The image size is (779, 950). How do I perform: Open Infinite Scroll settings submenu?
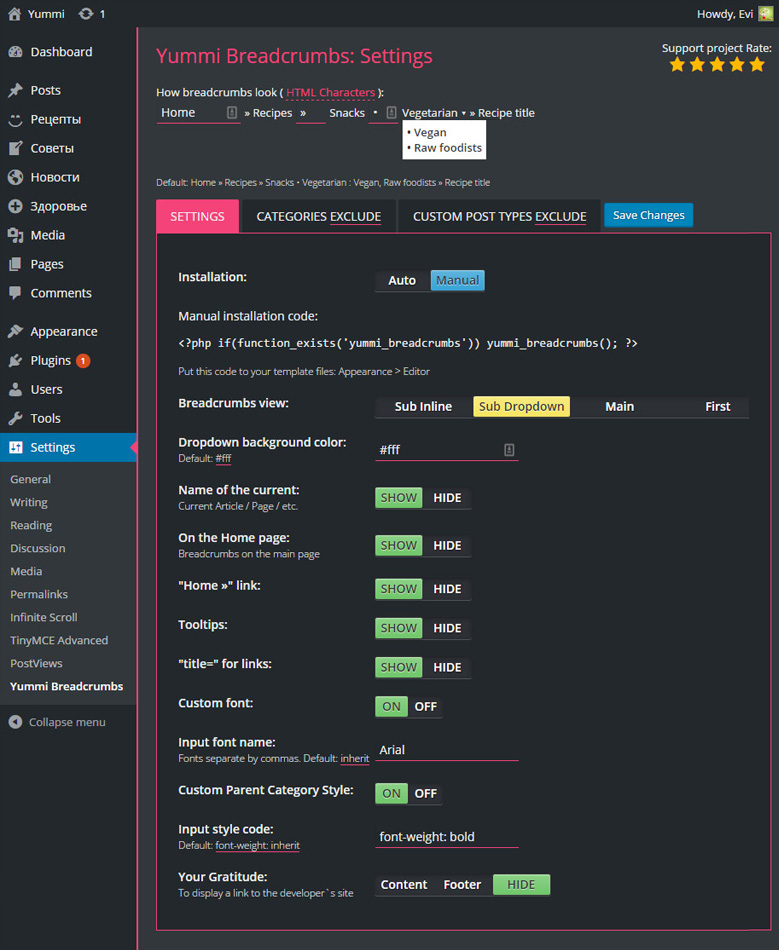click(44, 617)
